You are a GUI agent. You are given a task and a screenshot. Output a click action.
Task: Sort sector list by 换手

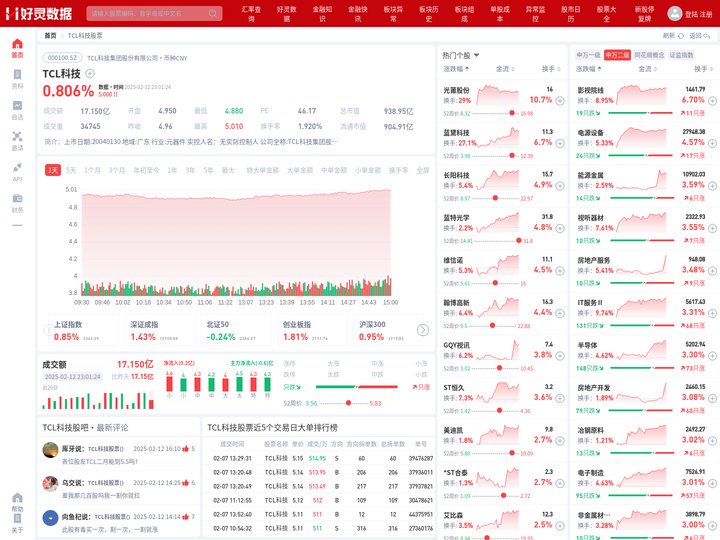pos(703,69)
